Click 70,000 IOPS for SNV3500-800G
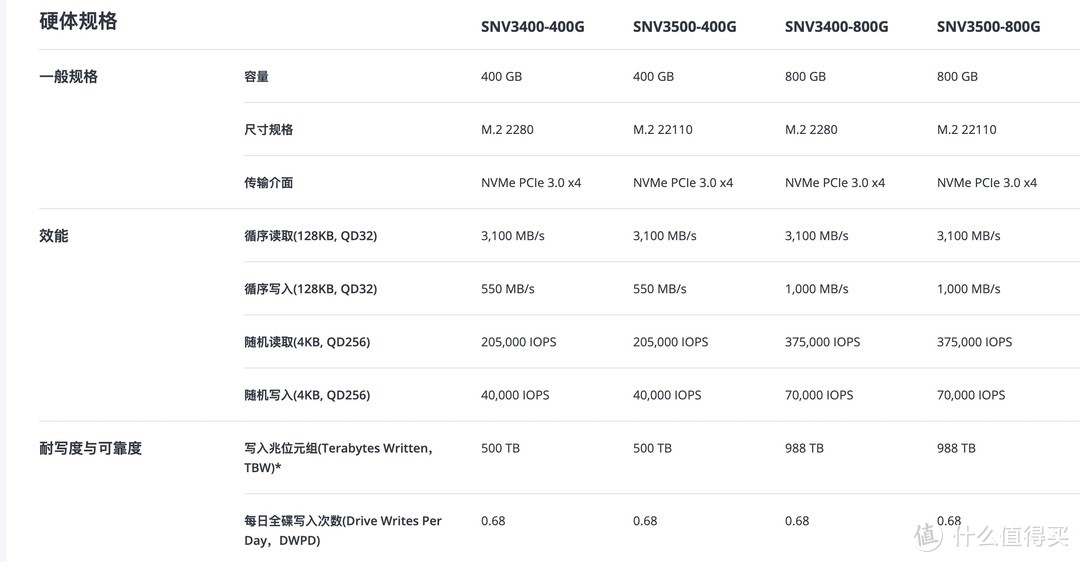 coord(971,395)
